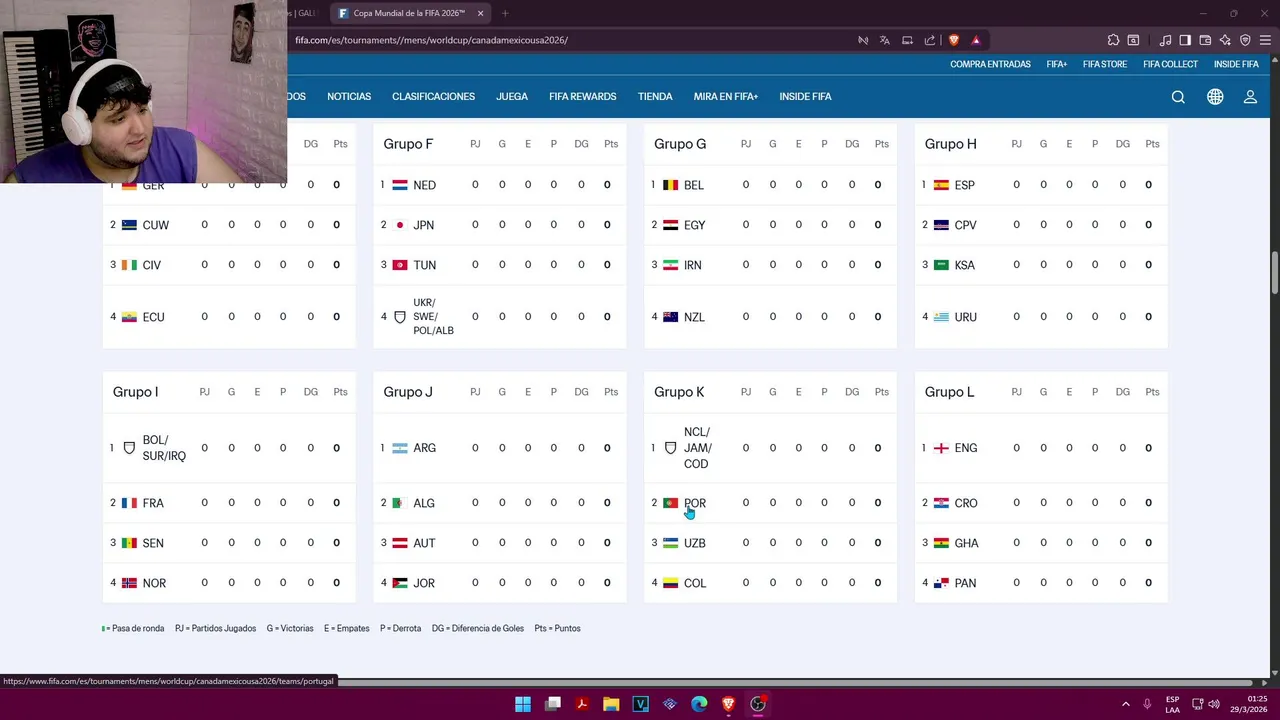Open the Brave VPN shield icon
The width and height of the screenshot is (1280, 720).
[x=1245, y=40]
